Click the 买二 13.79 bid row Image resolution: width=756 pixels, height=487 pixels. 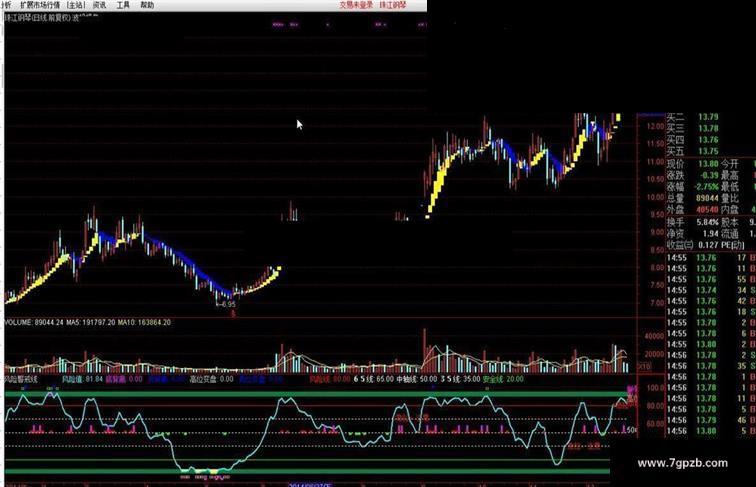(x=692, y=117)
